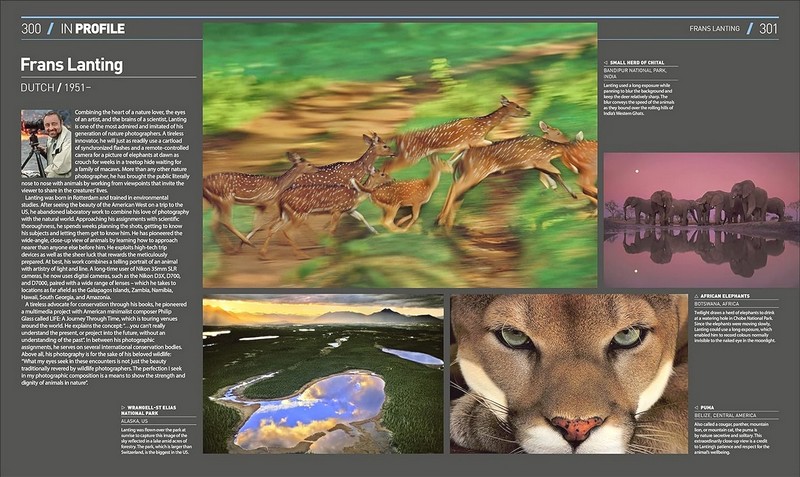View the aerial Alaska lake photograph
The height and width of the screenshot is (477, 800).
[x=322, y=373]
